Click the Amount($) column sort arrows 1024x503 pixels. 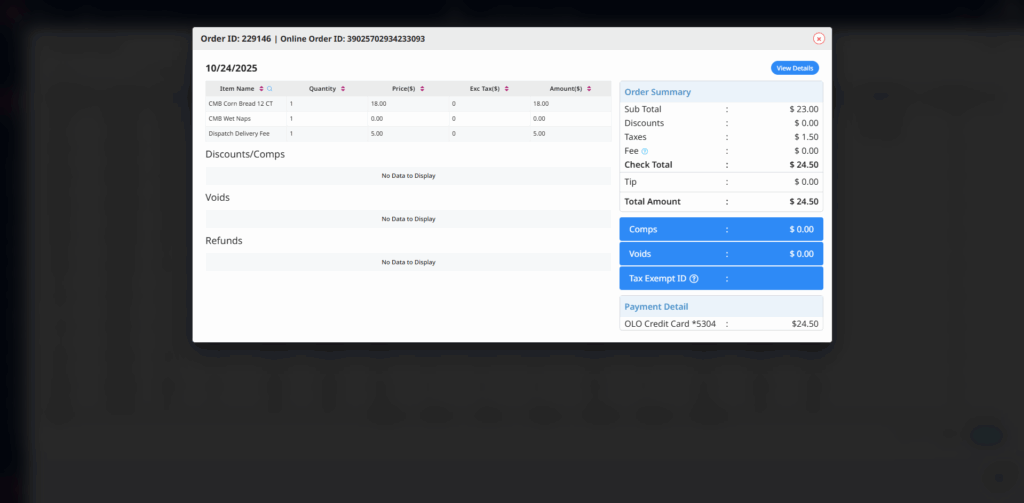point(591,89)
